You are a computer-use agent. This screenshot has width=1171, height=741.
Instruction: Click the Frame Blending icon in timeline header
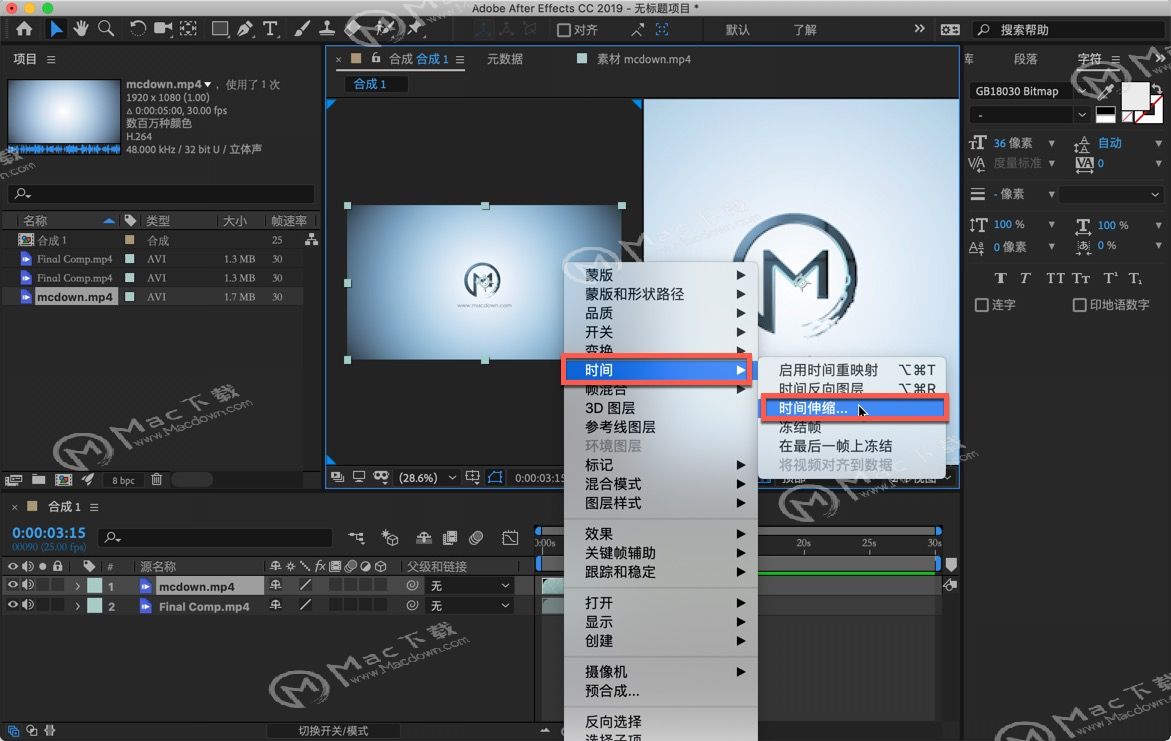450,538
